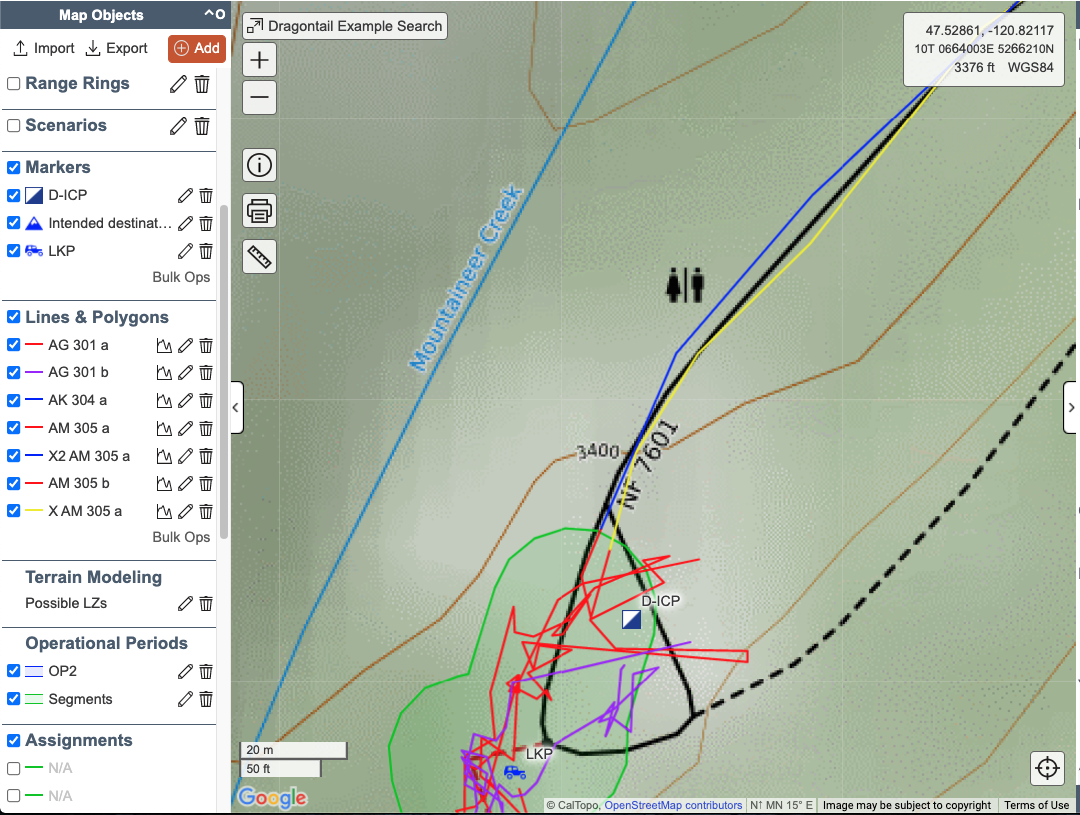Click the Import button
The height and width of the screenshot is (815, 1080).
(x=44, y=48)
